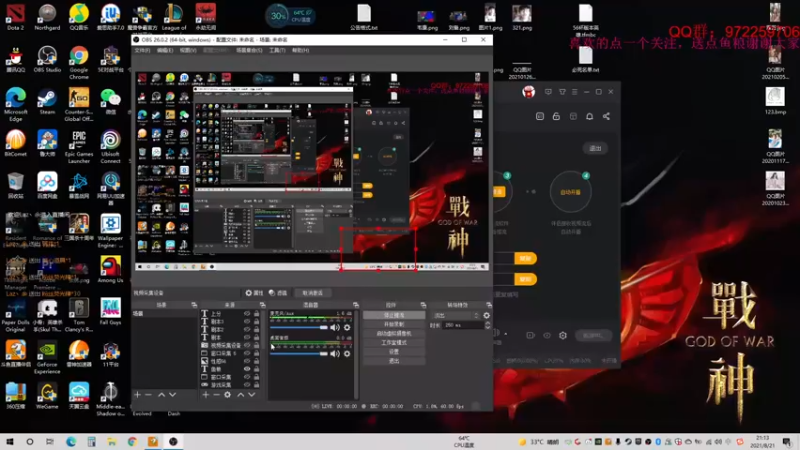The image size is (800, 450).
Task: Click 停止推流 stop streaming button
Action: 394,315
